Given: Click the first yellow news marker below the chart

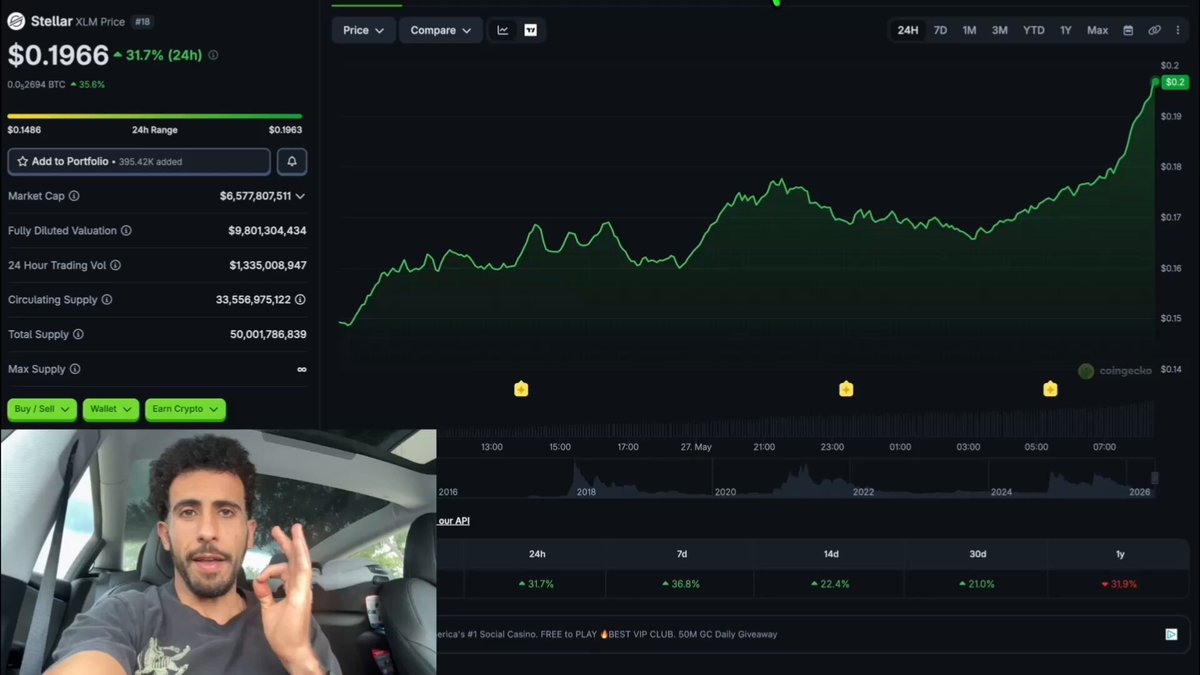Looking at the screenshot, I should coord(521,389).
